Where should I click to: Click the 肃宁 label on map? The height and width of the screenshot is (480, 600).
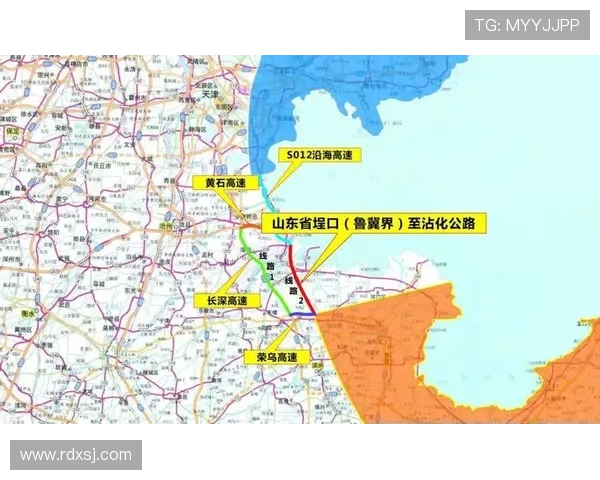point(61,199)
